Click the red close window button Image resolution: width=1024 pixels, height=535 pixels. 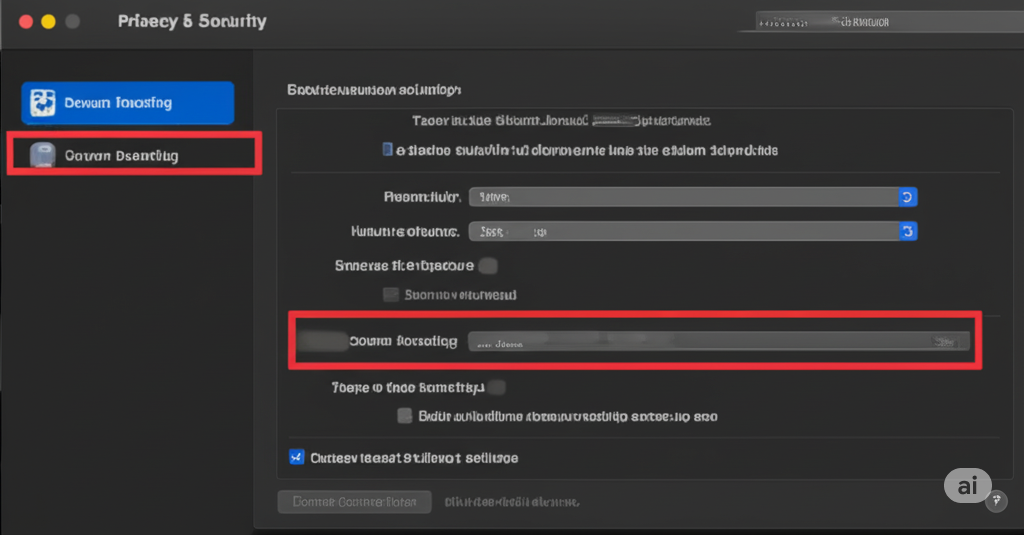[26, 22]
